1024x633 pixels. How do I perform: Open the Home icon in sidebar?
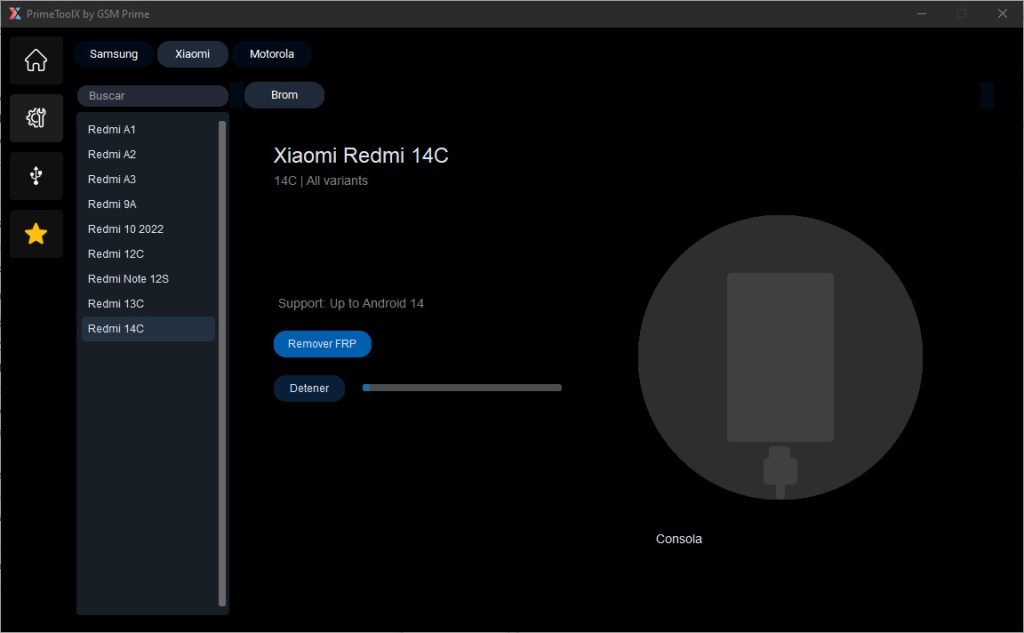36,60
